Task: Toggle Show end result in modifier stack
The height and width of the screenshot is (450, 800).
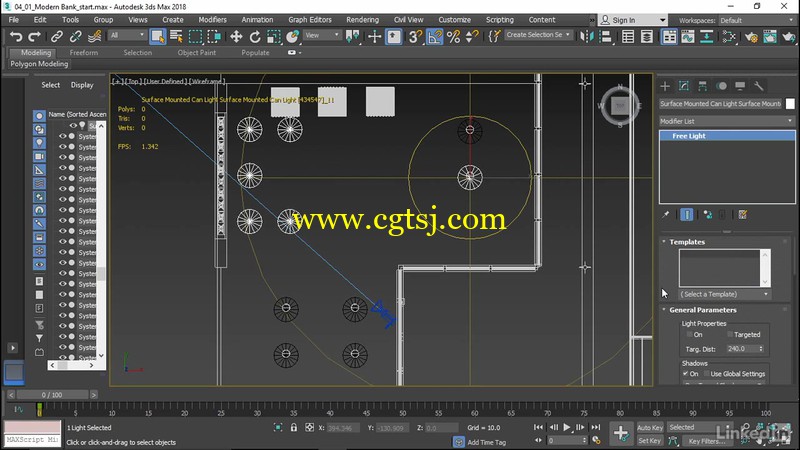Action: (687, 215)
